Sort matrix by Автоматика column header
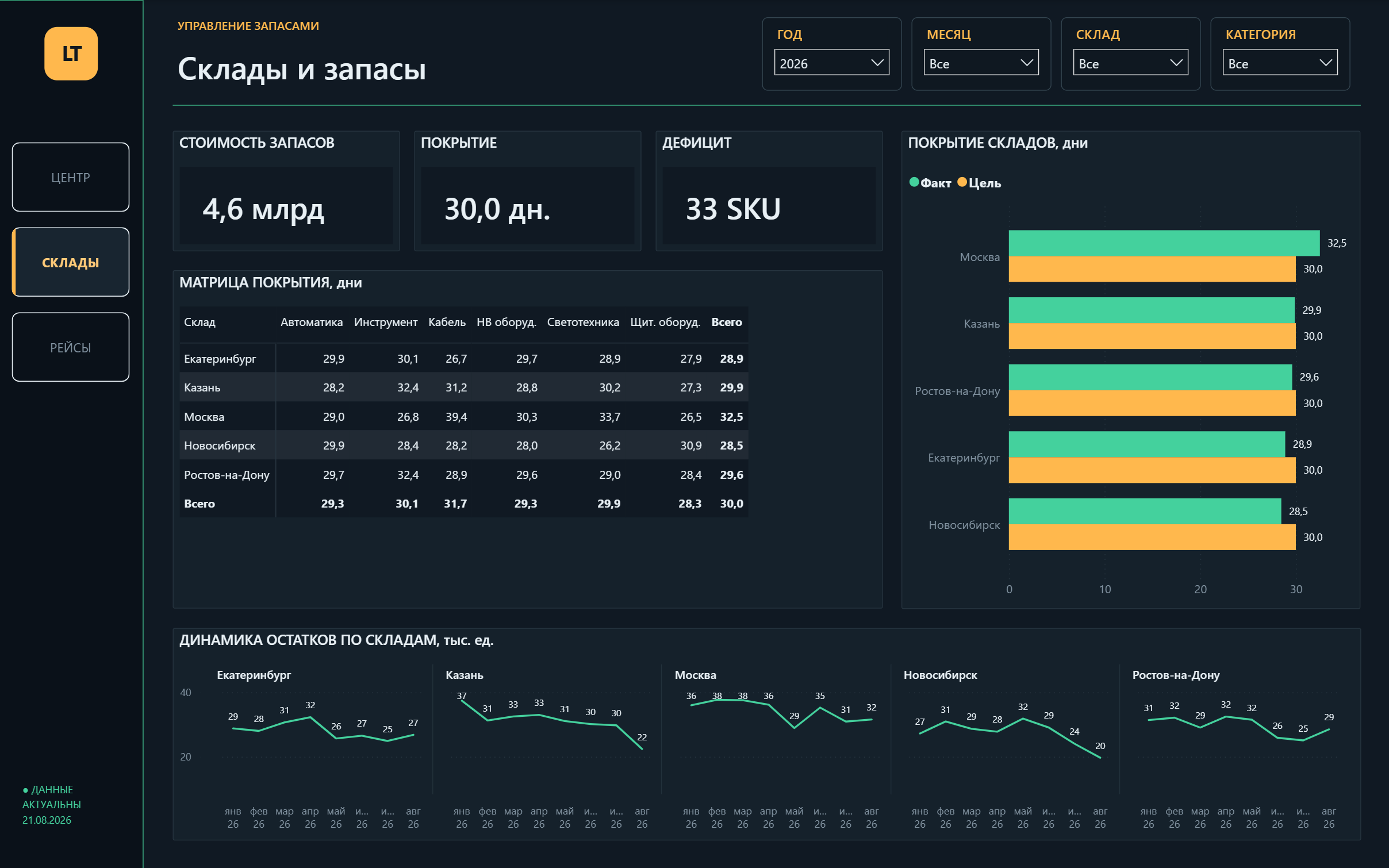 tap(311, 322)
